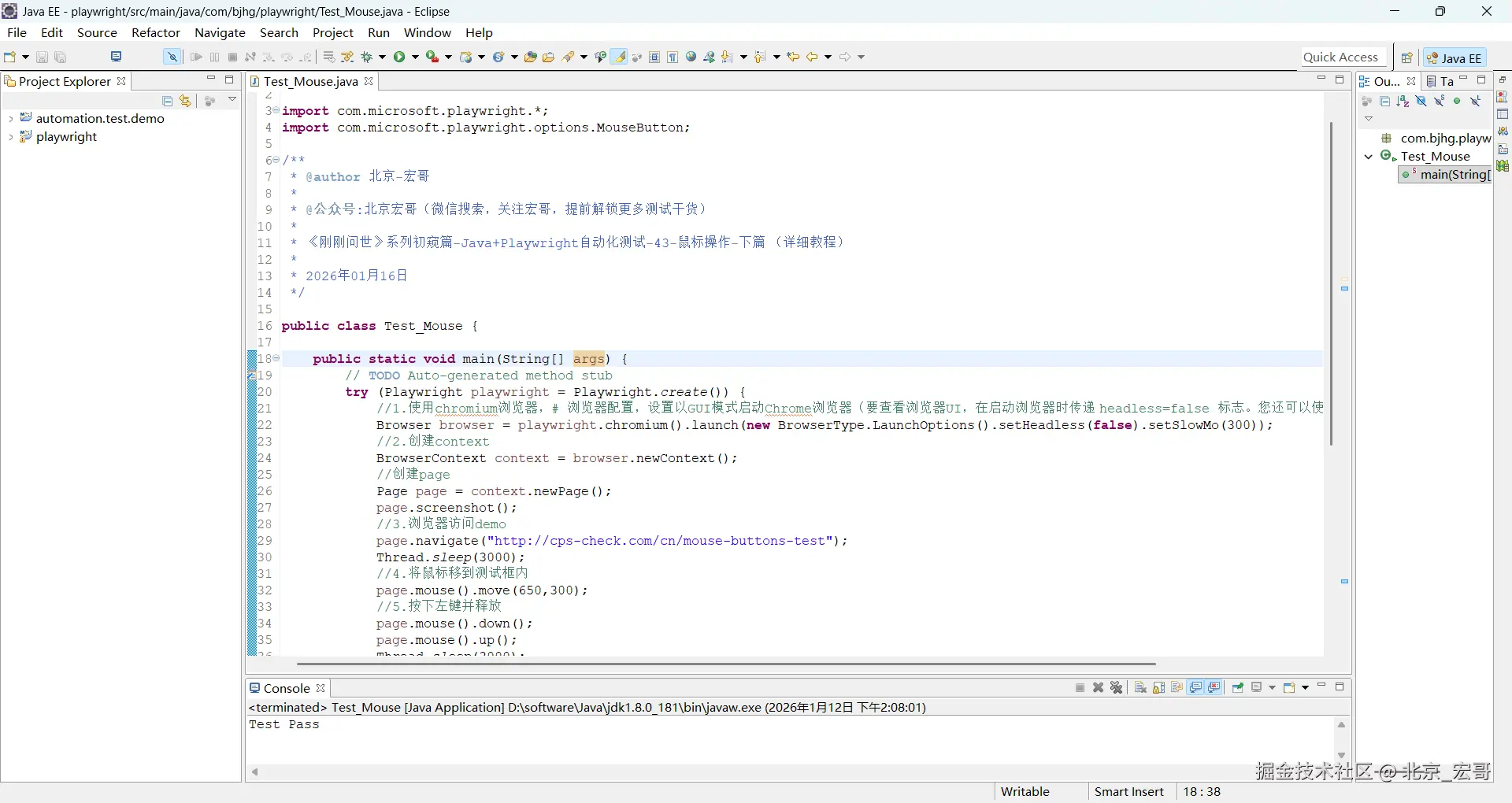The width and height of the screenshot is (1512, 803).
Task: Open the Run button dropdown arrow
Action: coord(415,57)
